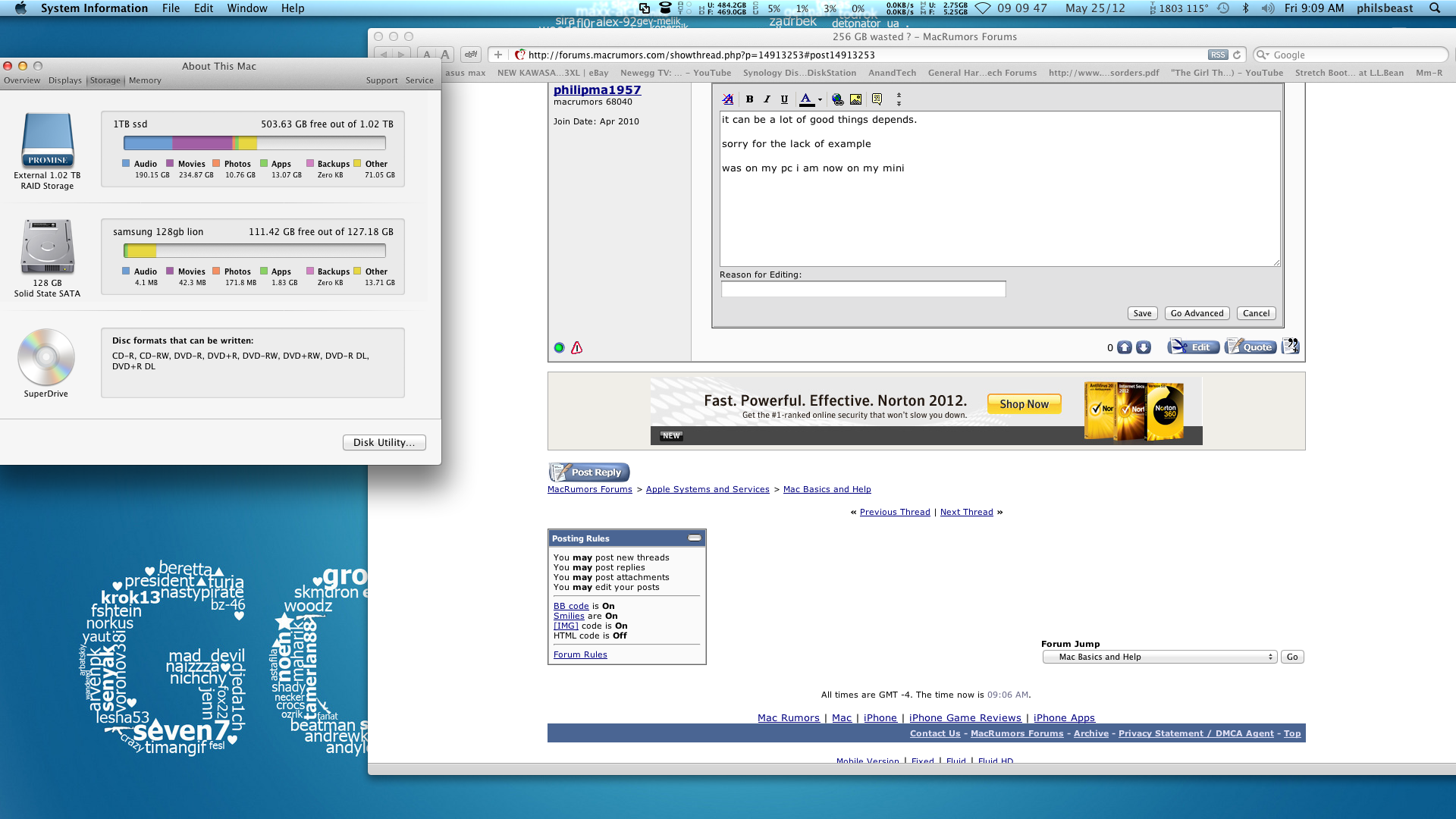Click editor size adjust arrows
Image resolution: width=1456 pixels, height=819 pixels.
(899, 99)
